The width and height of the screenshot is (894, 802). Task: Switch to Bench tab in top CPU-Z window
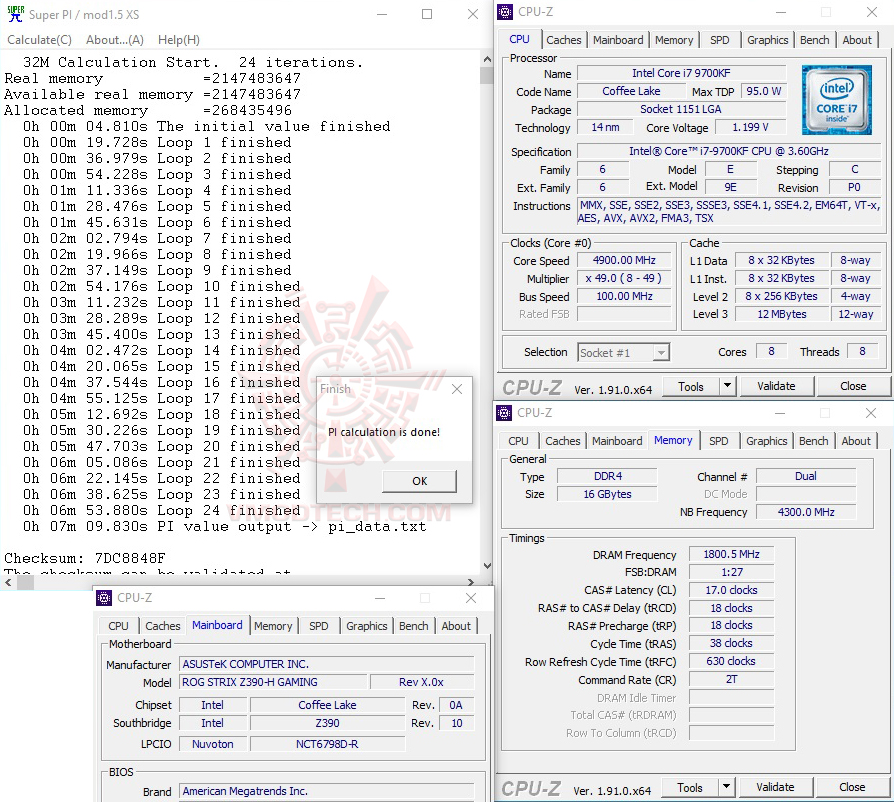[814, 40]
